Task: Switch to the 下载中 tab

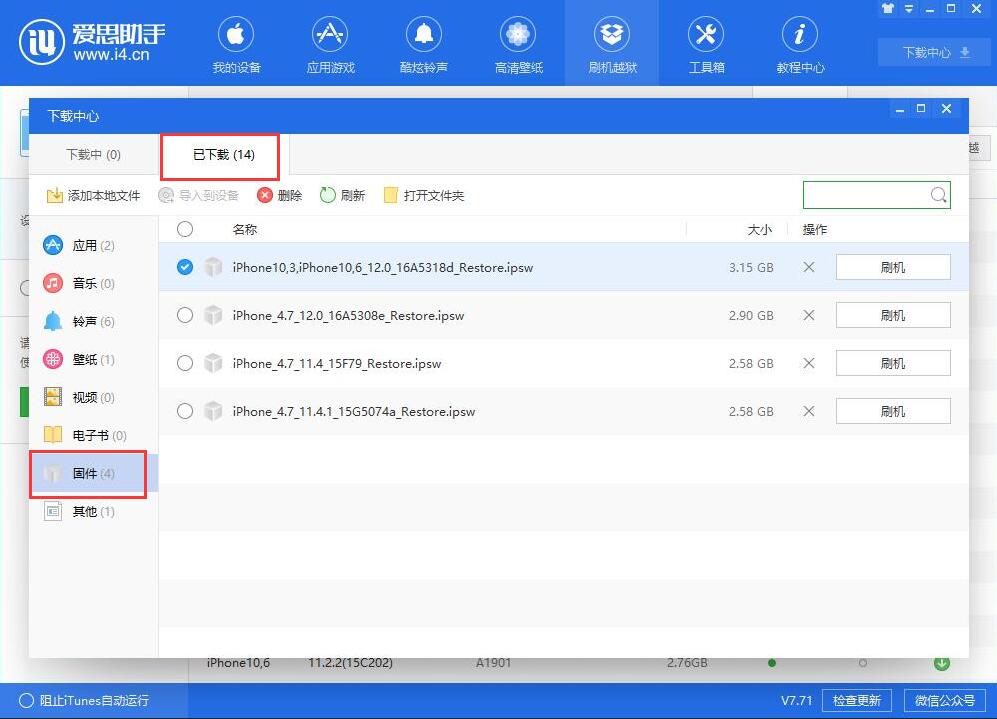Action: pos(94,155)
